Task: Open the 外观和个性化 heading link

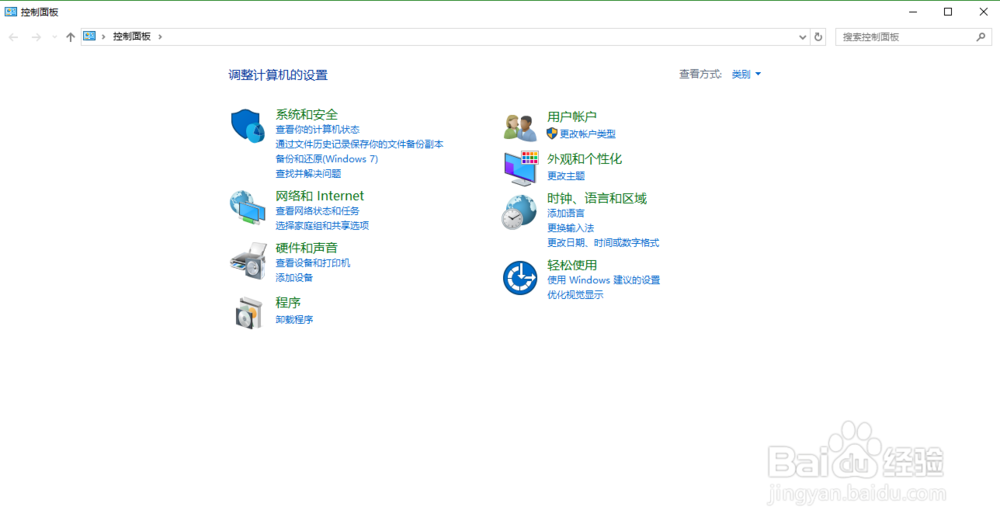Action: 585,159
